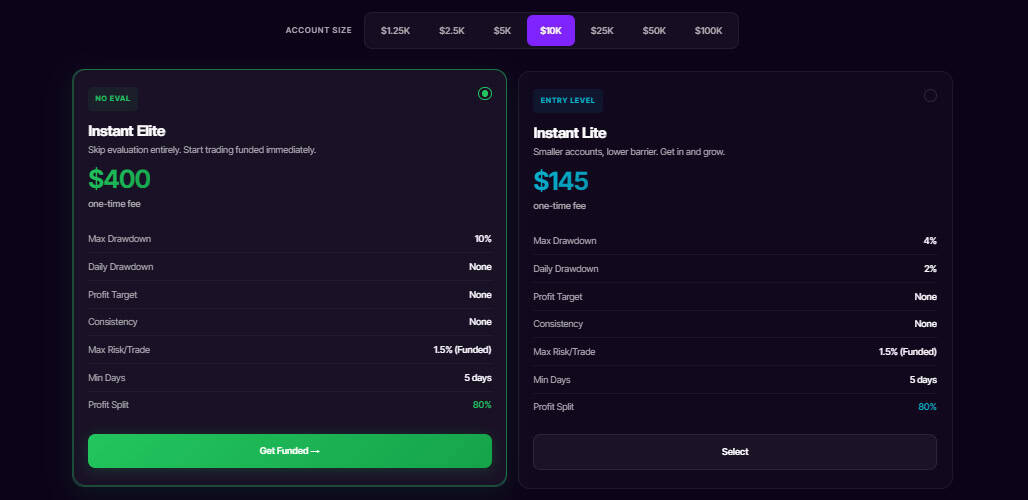Pick the $25K account size
Image resolution: width=1028 pixels, height=500 pixels.
tap(602, 30)
